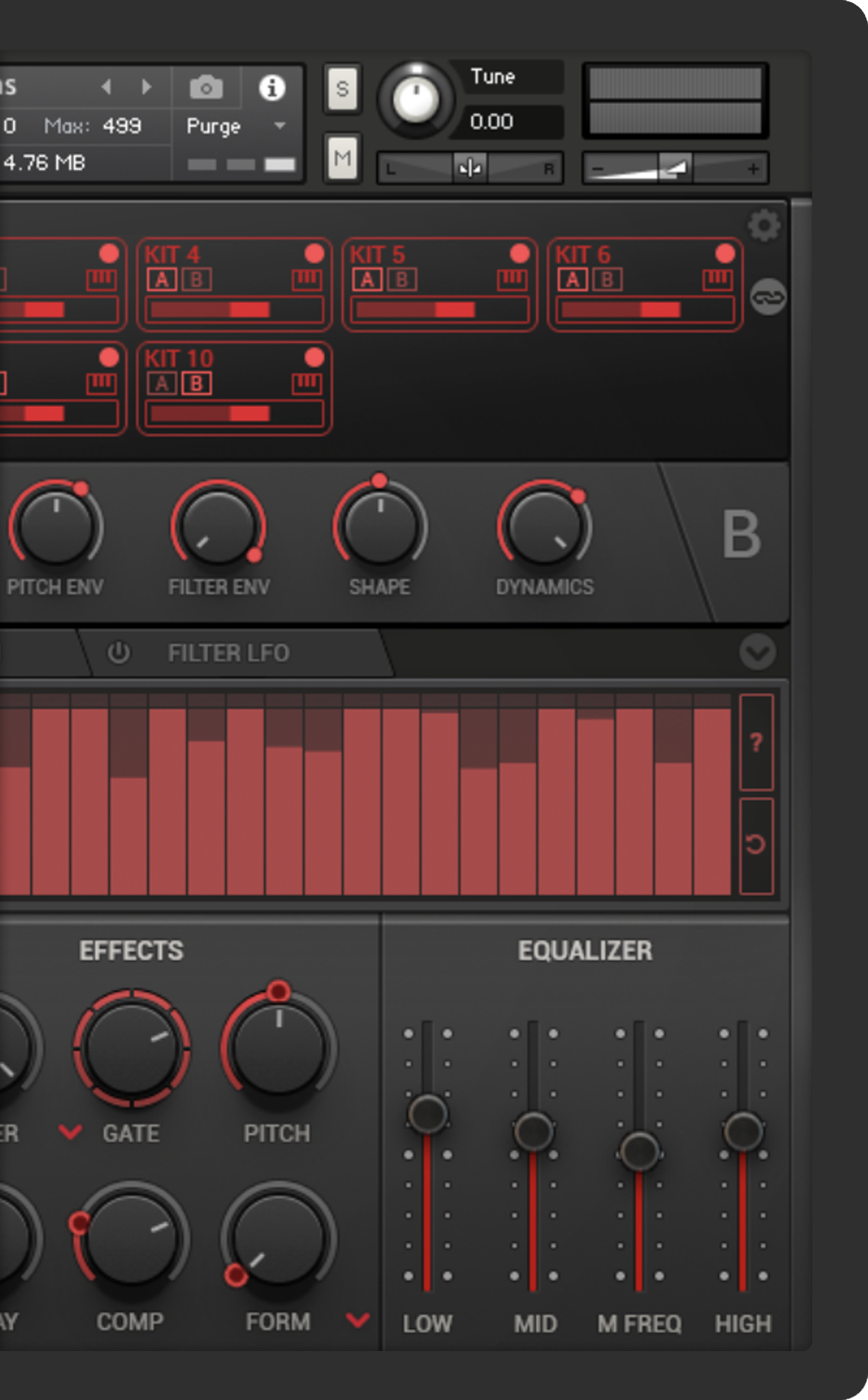This screenshot has width=868, height=1400.
Task: Click the snapshot camera icon
Action: click(x=206, y=87)
